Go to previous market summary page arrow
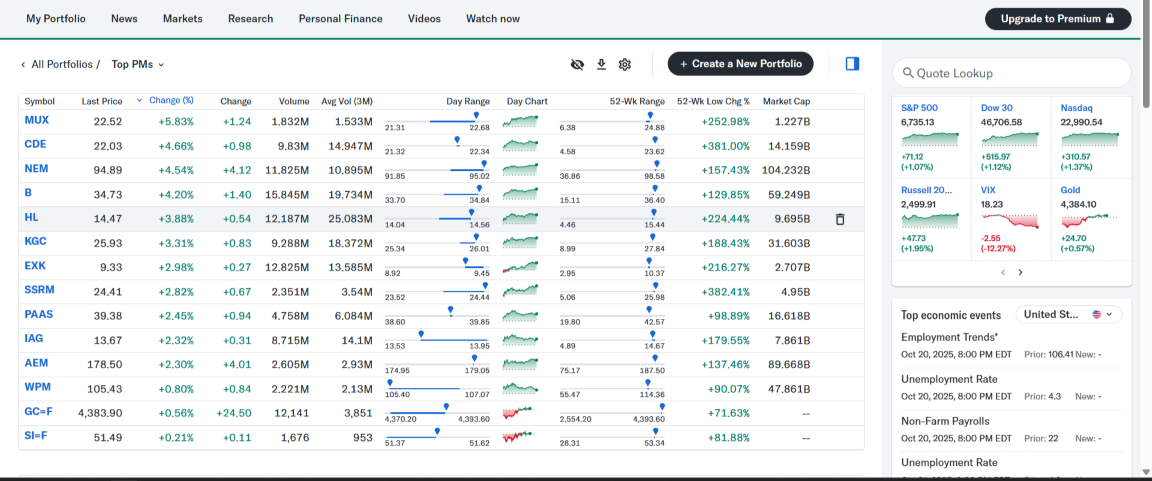 pyautogui.click(x=1003, y=272)
